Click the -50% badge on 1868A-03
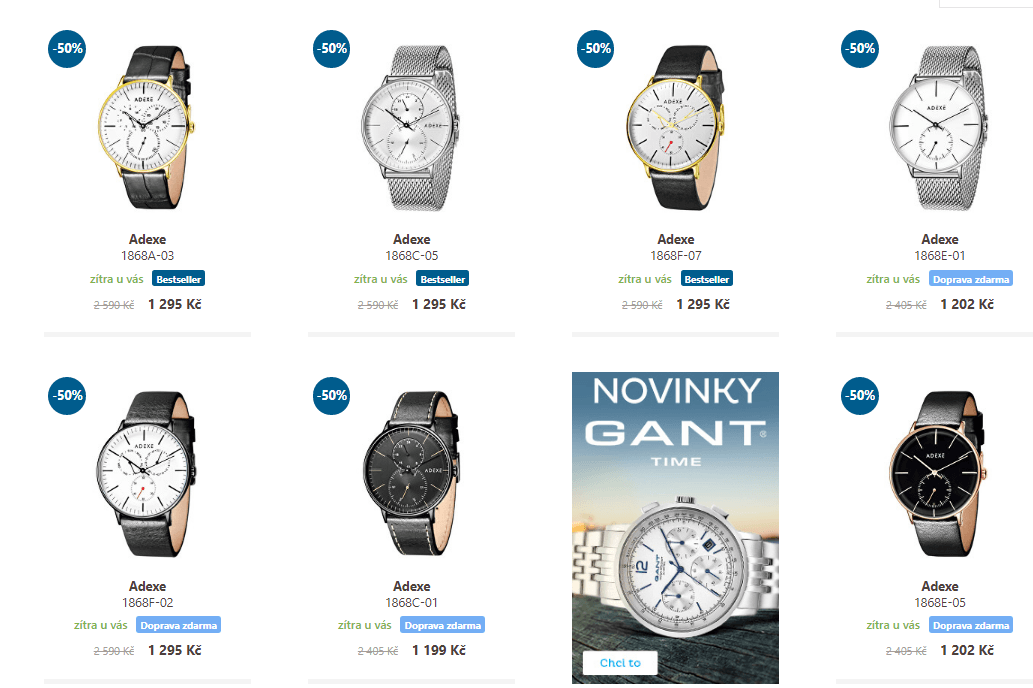This screenshot has height=688, width=1033. coord(67,49)
